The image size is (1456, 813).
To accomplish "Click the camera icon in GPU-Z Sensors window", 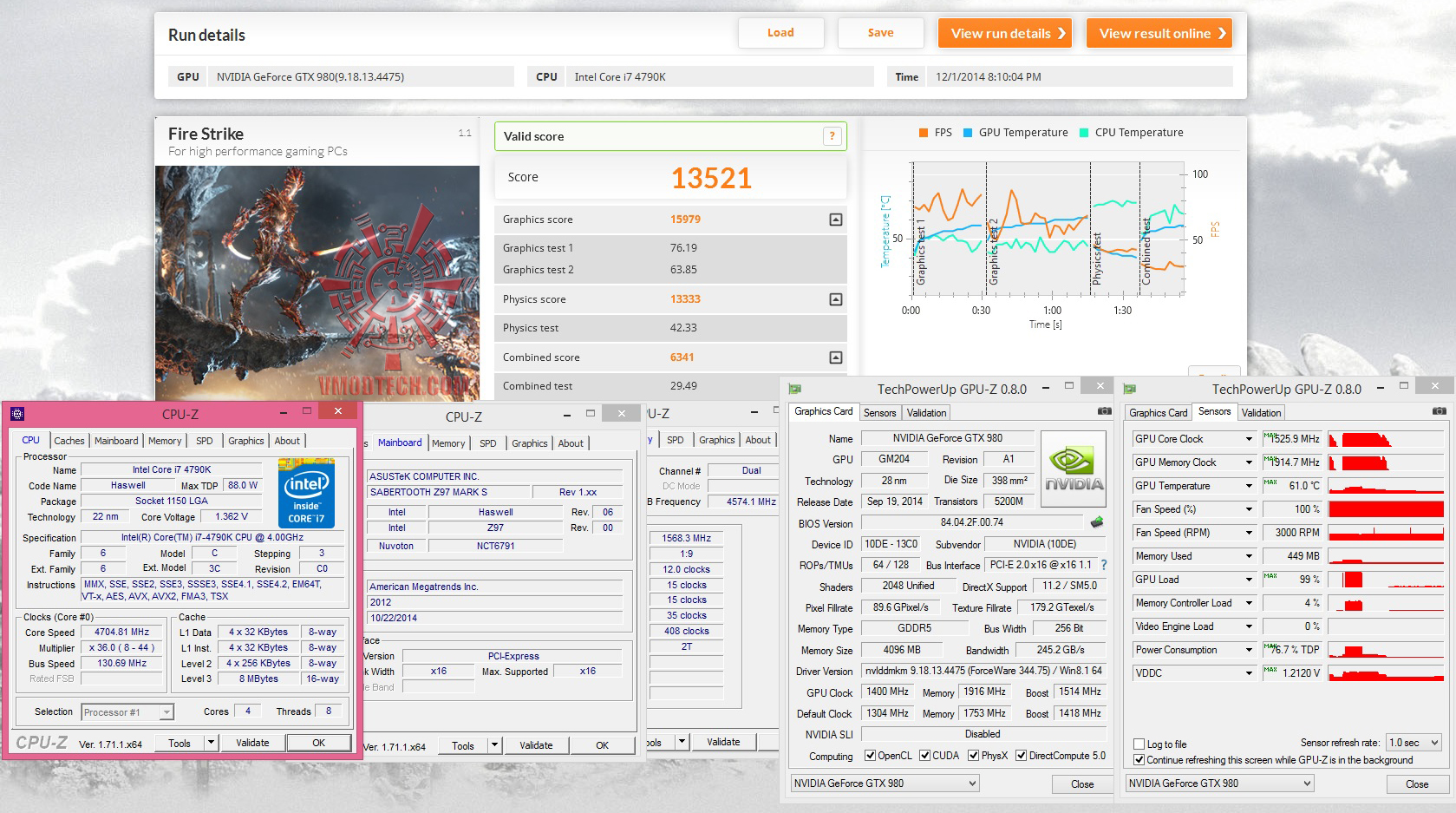I will coord(1439,411).
